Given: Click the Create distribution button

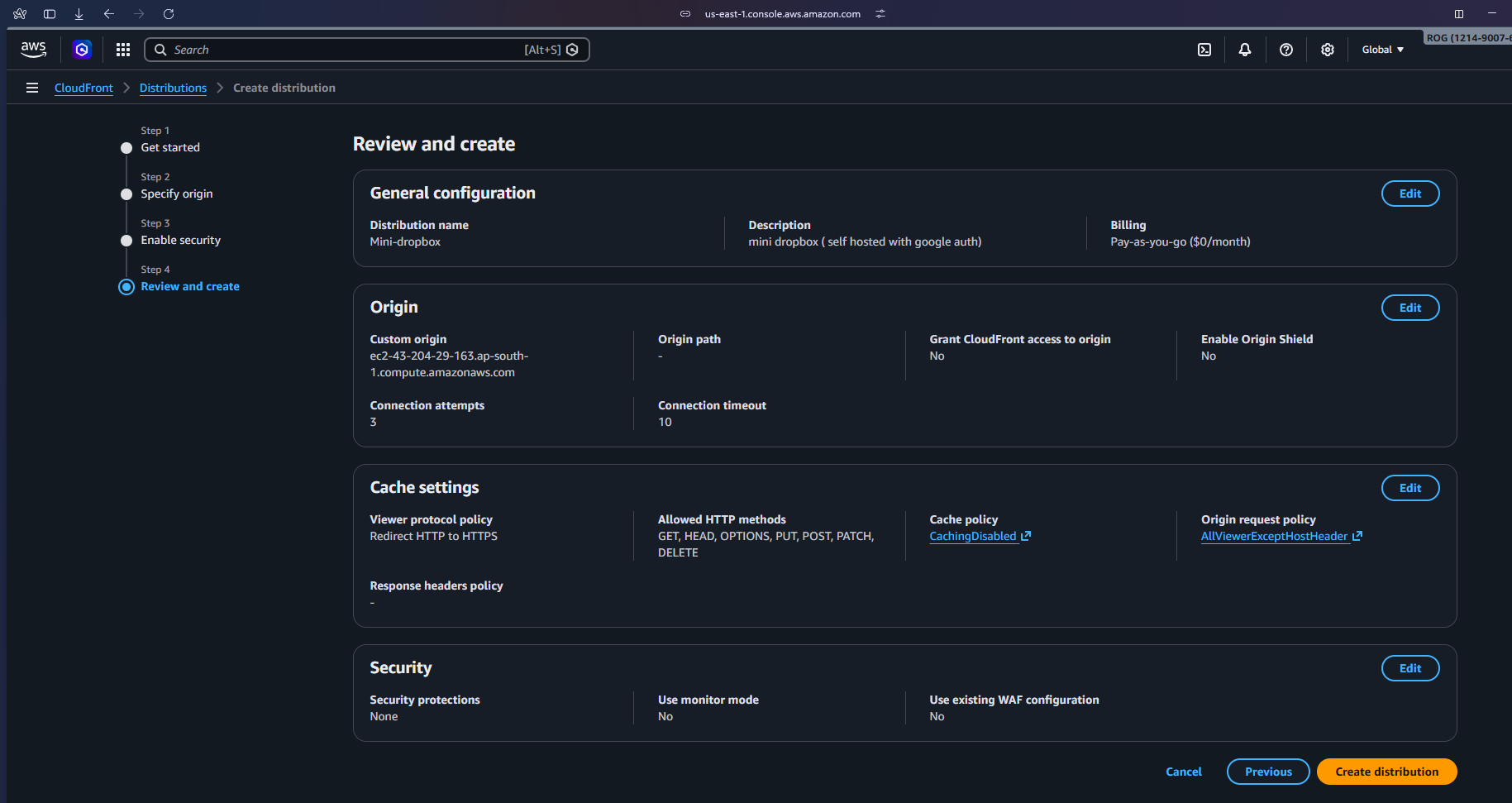Looking at the screenshot, I should point(1386,772).
